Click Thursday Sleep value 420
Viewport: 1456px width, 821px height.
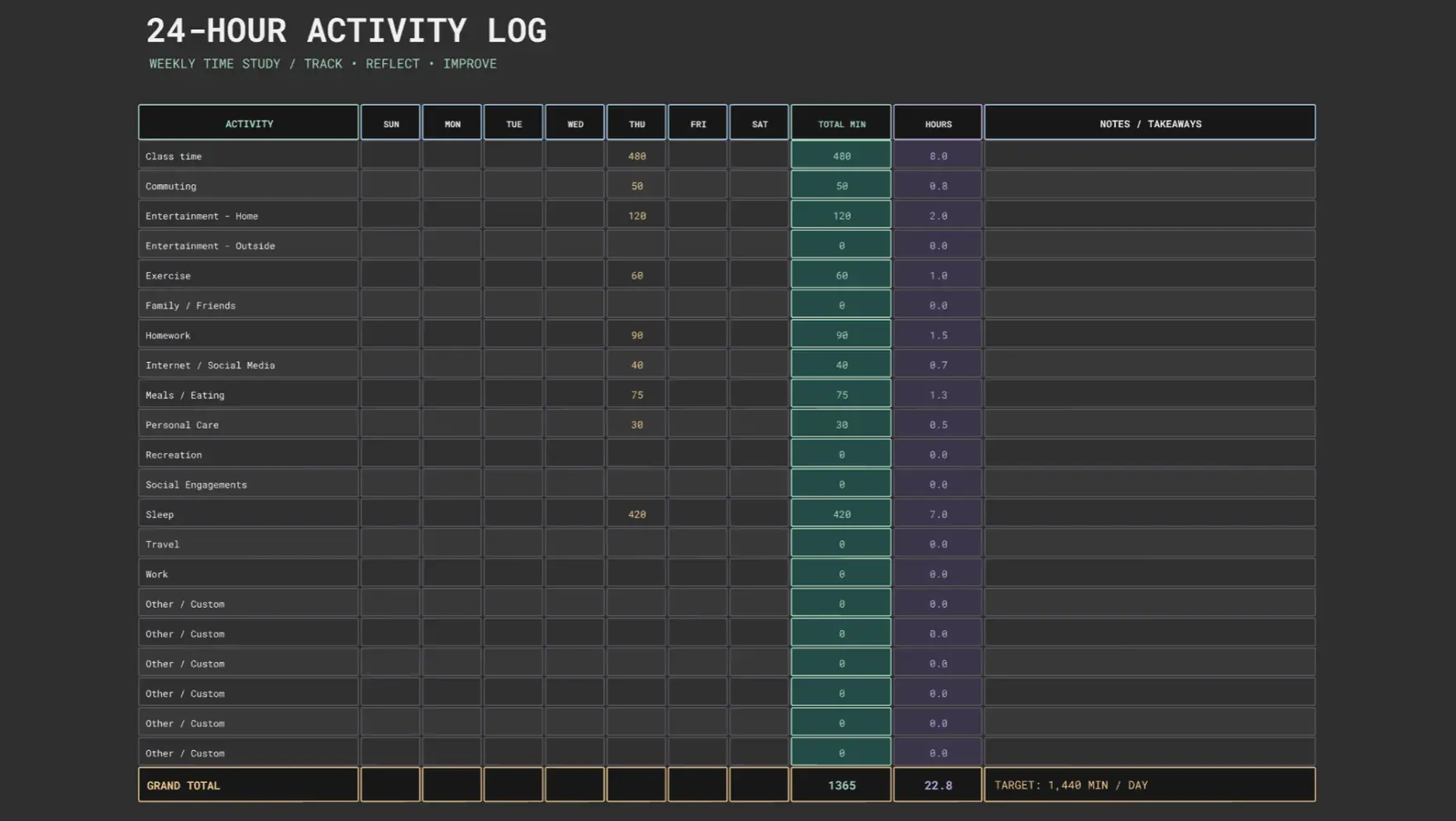pyautogui.click(x=636, y=513)
